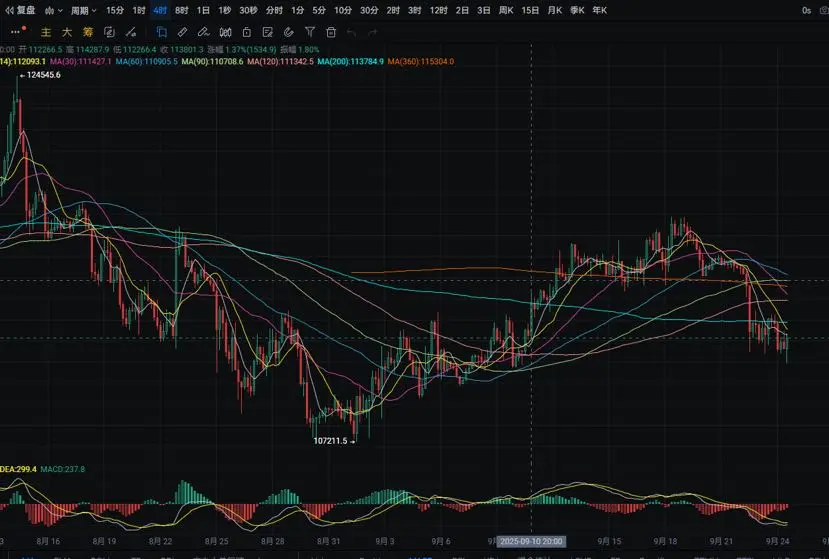This screenshot has height=559, width=829.
Task: Click the 124545.6 high price label
Action: [43, 75]
